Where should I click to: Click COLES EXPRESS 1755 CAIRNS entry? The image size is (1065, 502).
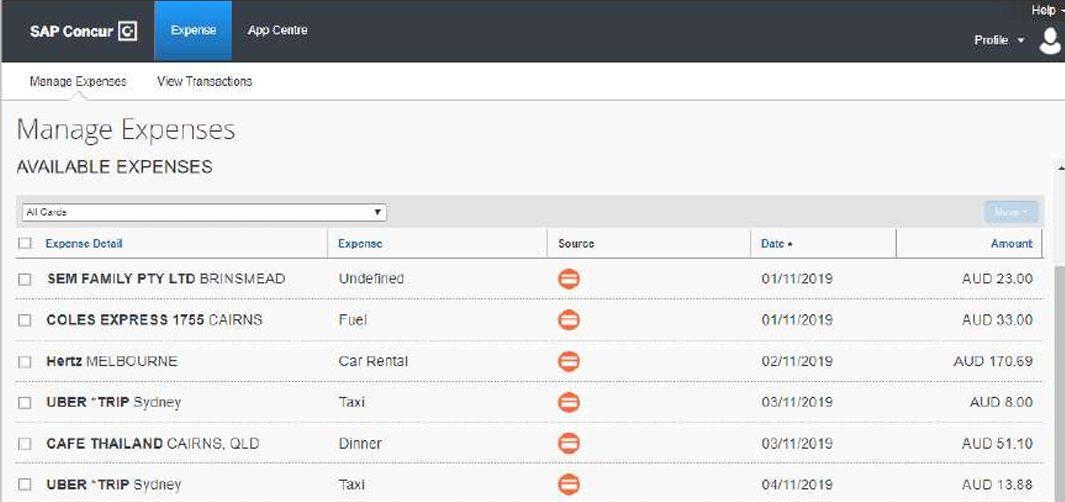[x=154, y=320]
